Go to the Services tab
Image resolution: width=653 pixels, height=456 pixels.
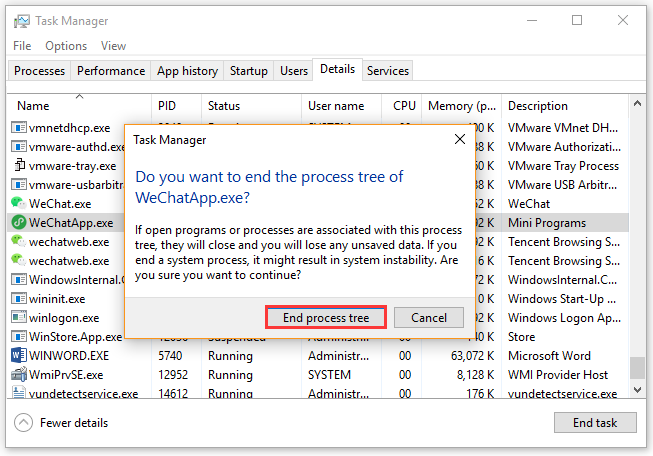point(388,71)
